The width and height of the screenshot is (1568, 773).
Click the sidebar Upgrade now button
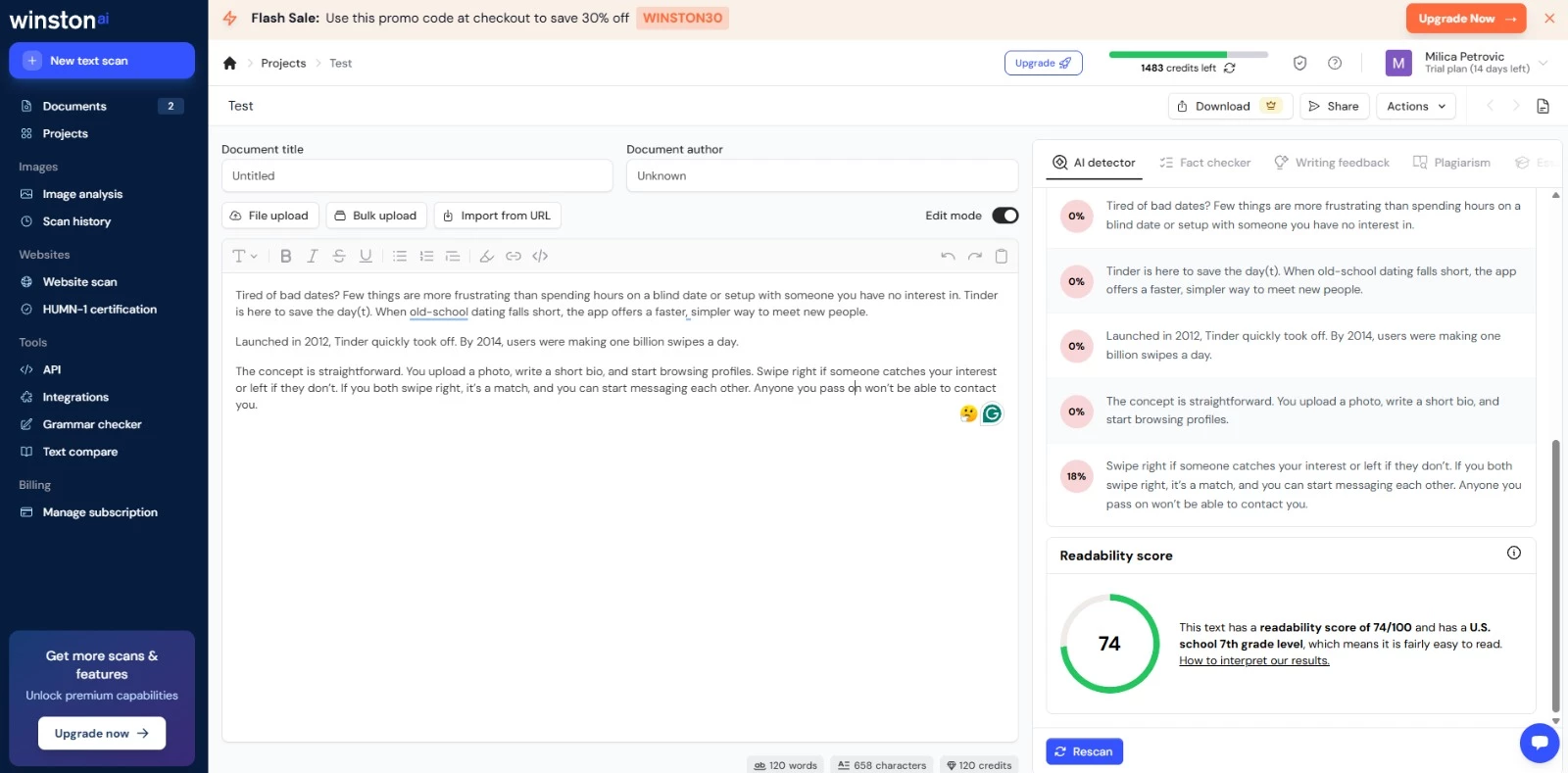(102, 733)
